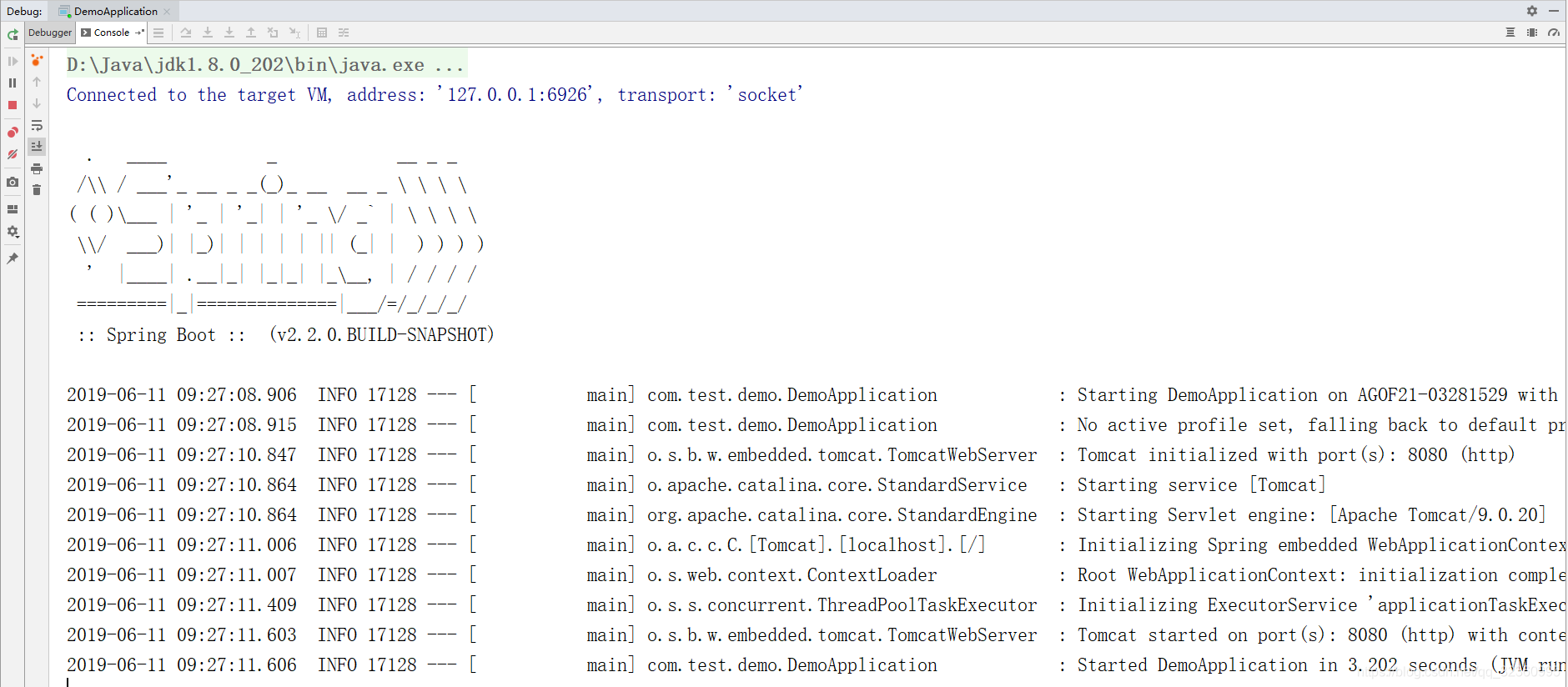This screenshot has width=1568, height=687.
Task: Click timestamp 2019-06-11 09:27:08.906
Action: click(x=182, y=394)
